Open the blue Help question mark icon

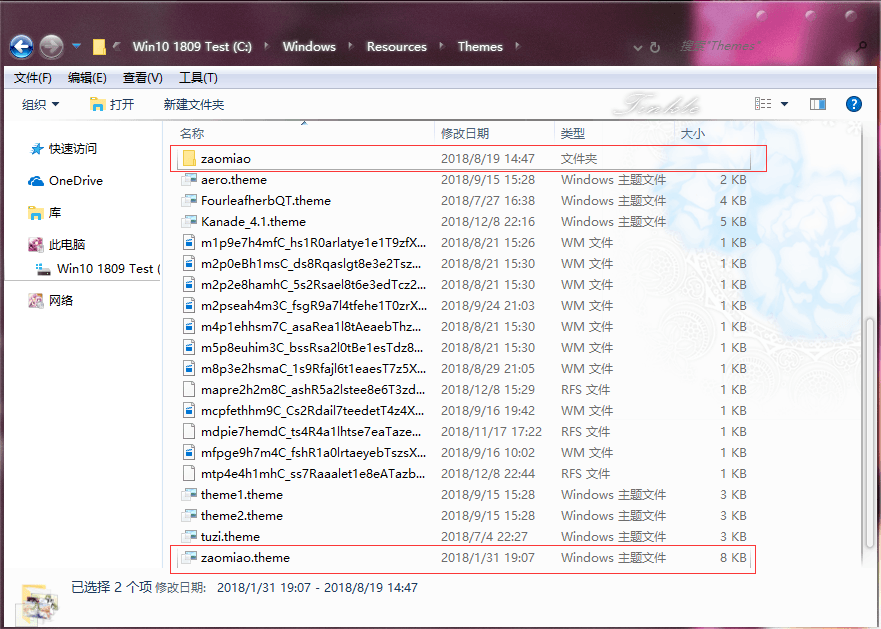(853, 104)
